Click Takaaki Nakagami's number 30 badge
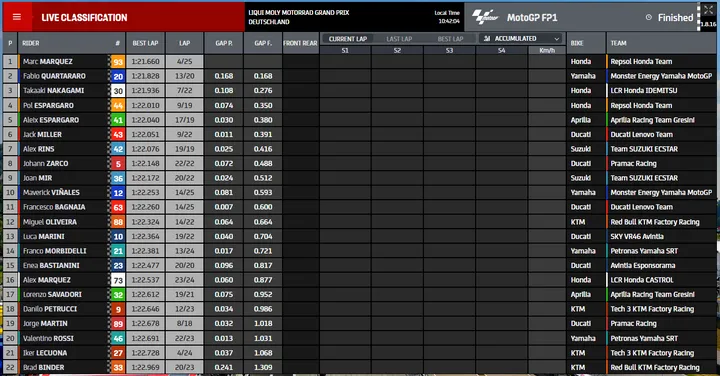The height and width of the screenshot is (376, 720). tap(118, 91)
